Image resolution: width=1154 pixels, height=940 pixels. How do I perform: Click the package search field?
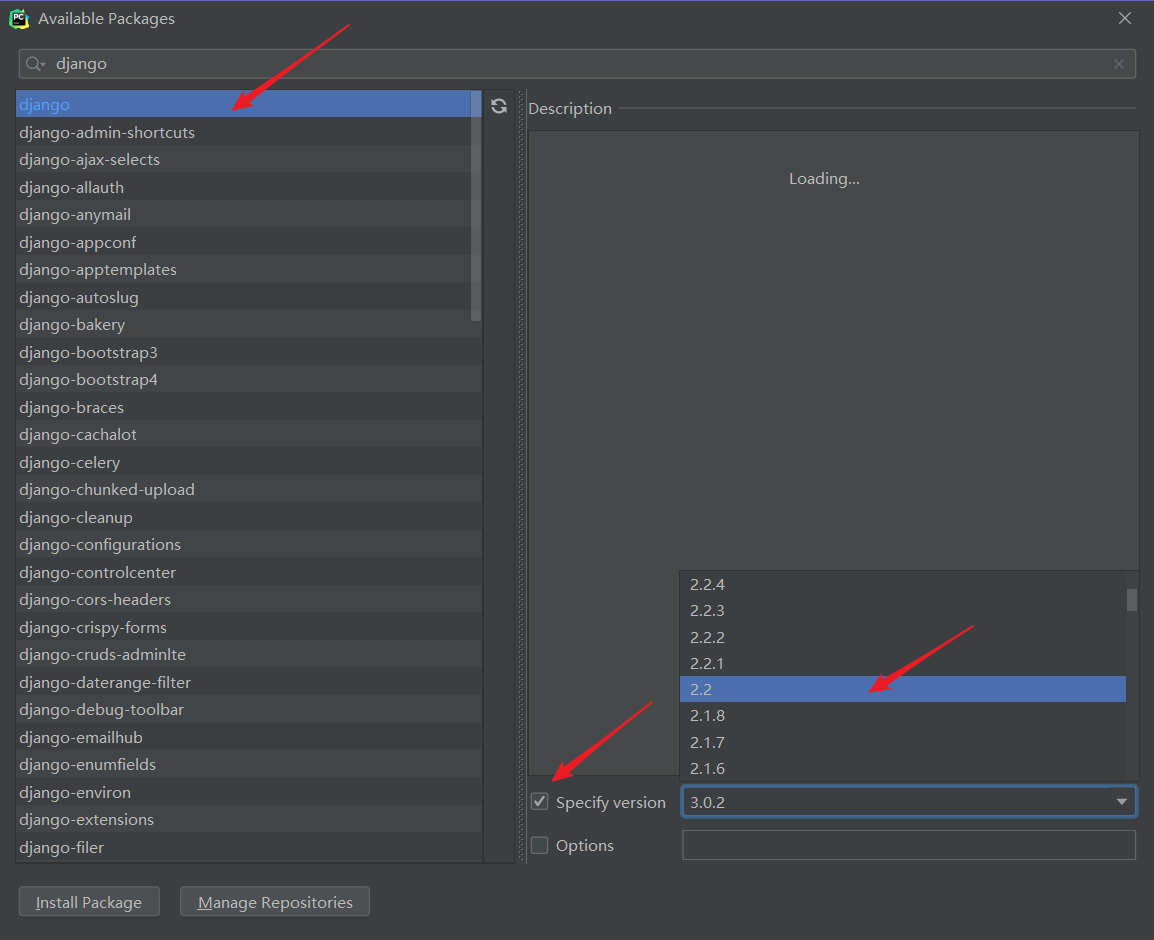pos(577,64)
